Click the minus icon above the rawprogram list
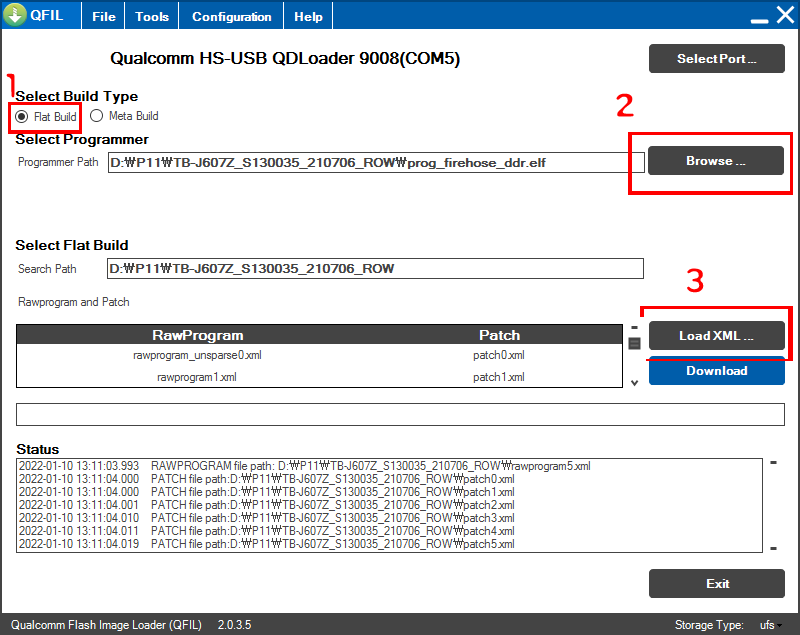This screenshot has height=635, width=800. tap(634, 327)
